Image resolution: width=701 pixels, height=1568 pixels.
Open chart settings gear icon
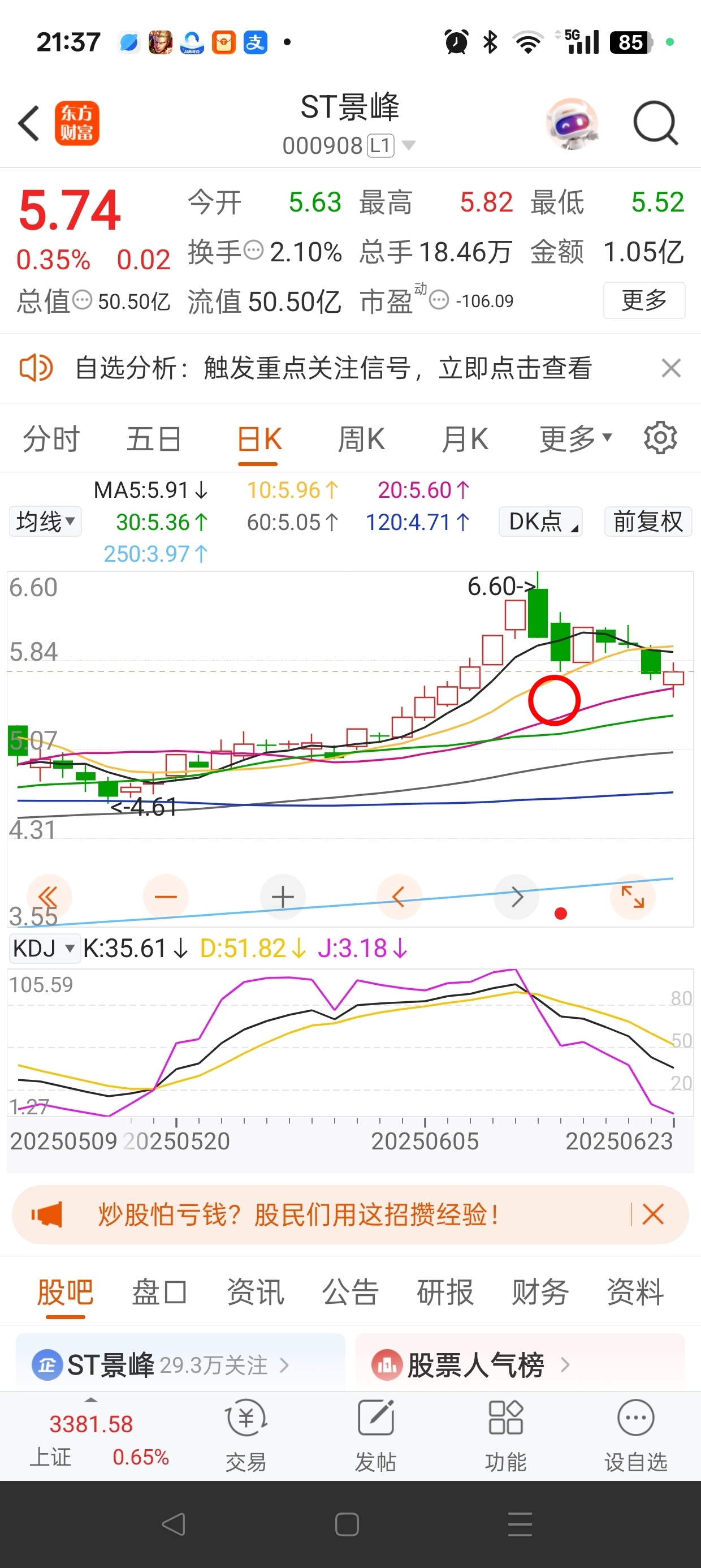tap(660, 438)
